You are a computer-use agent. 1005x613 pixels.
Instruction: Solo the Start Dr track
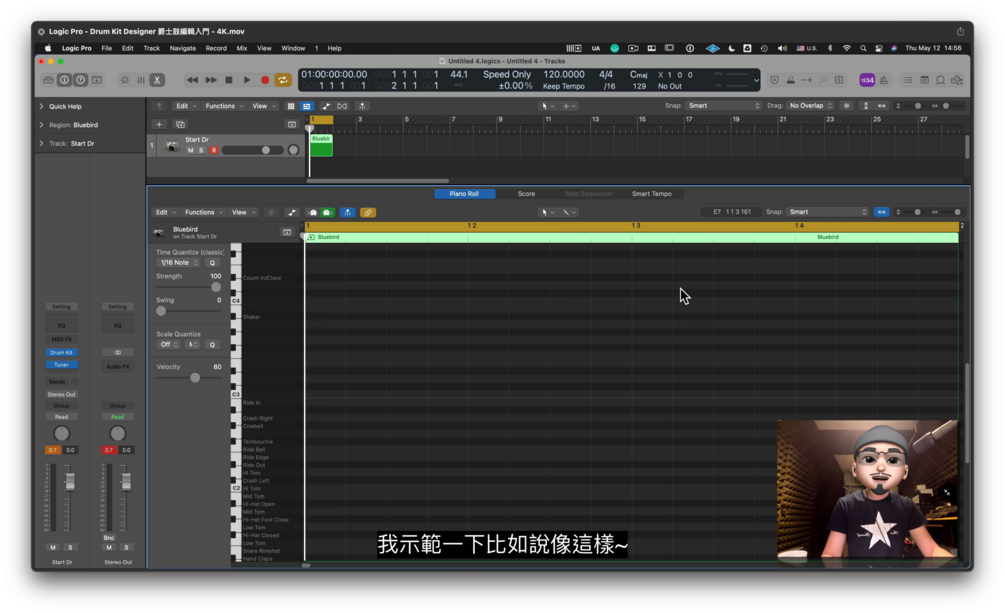coord(201,150)
